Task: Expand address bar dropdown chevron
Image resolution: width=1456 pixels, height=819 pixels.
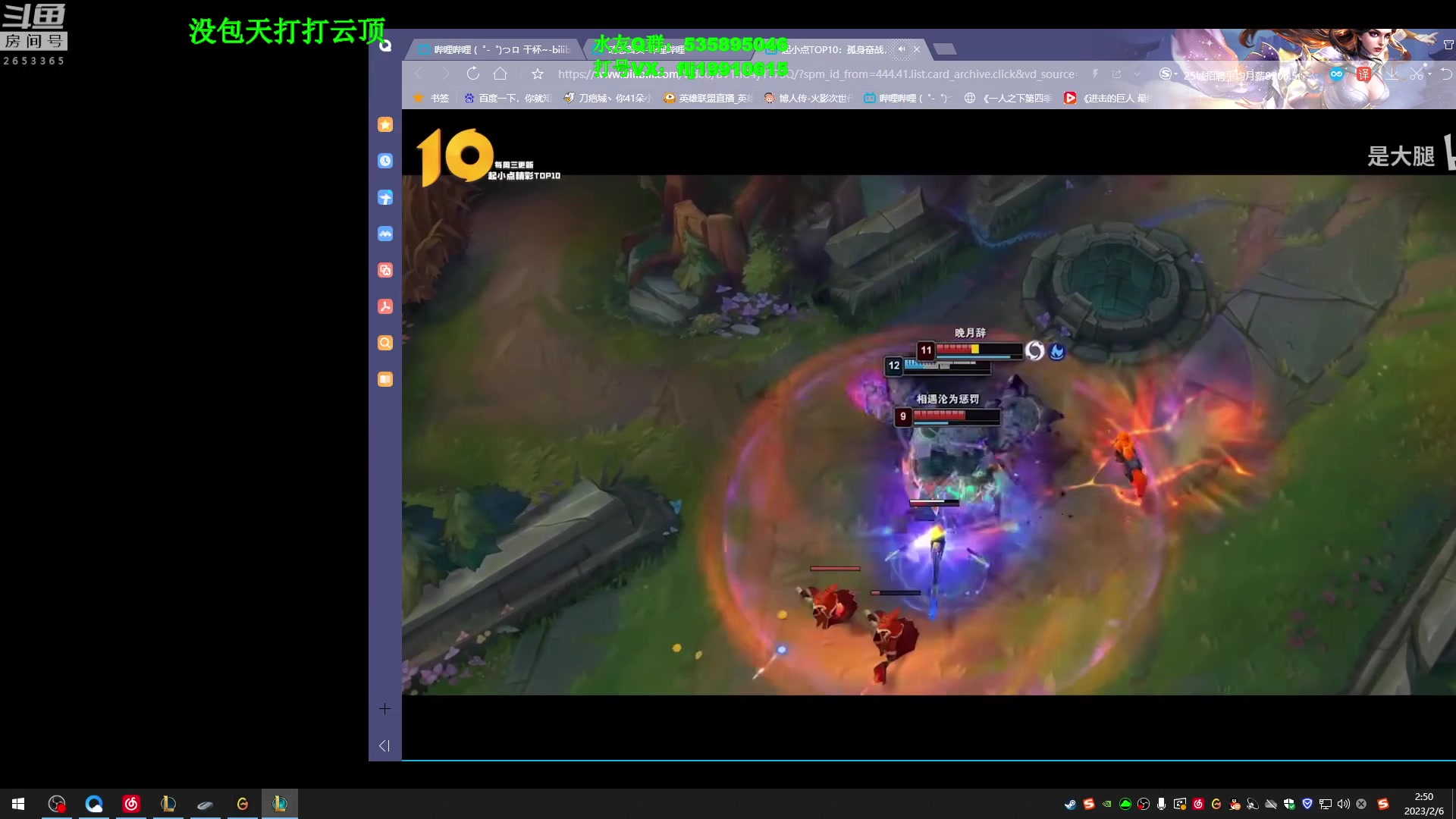Action: coord(1137,74)
